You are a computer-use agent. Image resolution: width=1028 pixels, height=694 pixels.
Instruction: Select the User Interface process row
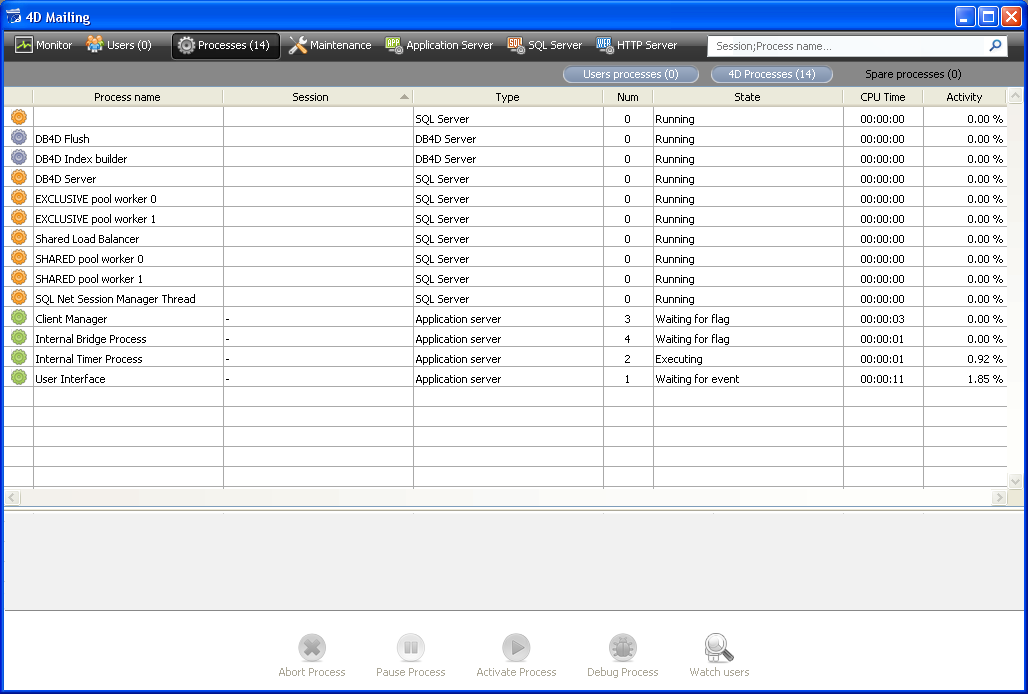[70, 379]
